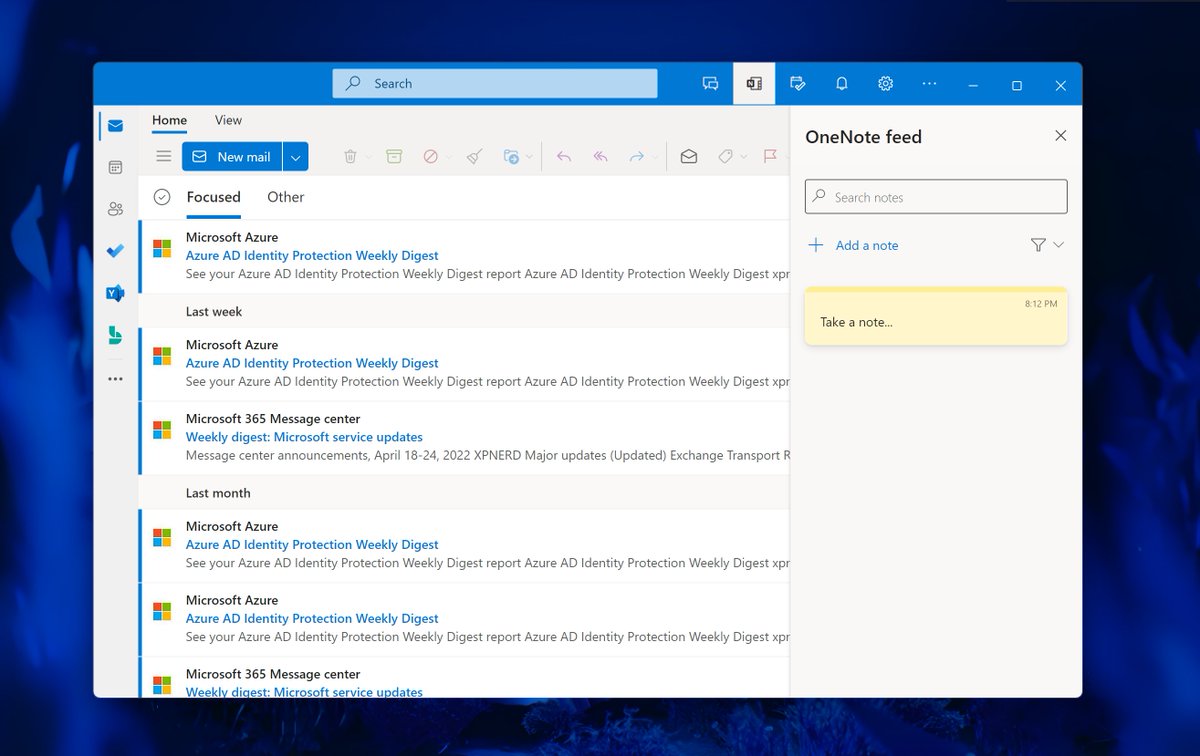Open the Bookings app in sidebar
1200x756 pixels.
(115, 335)
